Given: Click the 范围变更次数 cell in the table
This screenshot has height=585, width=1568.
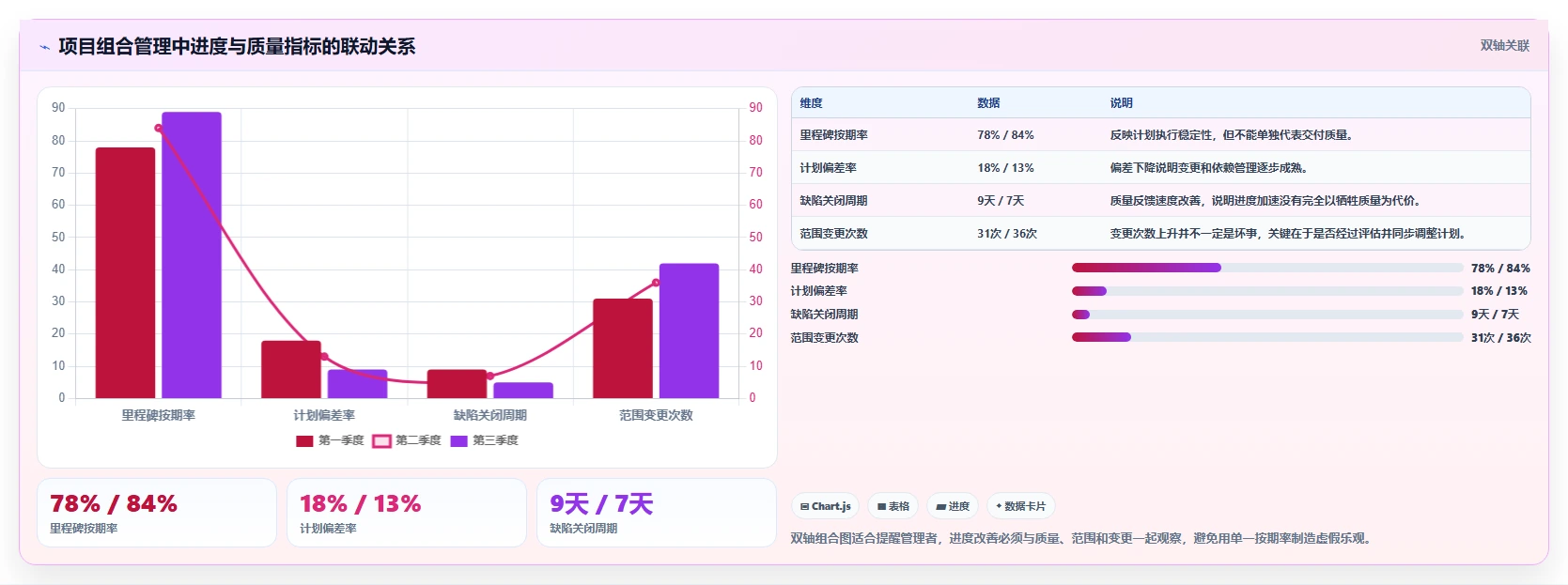Looking at the screenshot, I should tap(833, 234).
